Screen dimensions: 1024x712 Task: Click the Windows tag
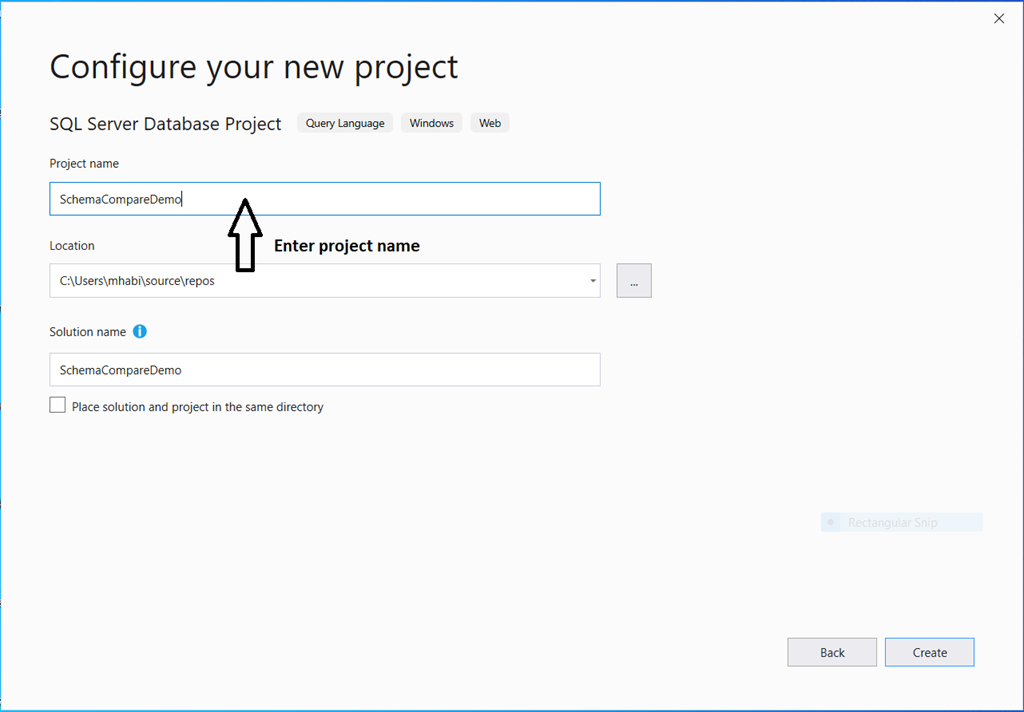coord(432,123)
